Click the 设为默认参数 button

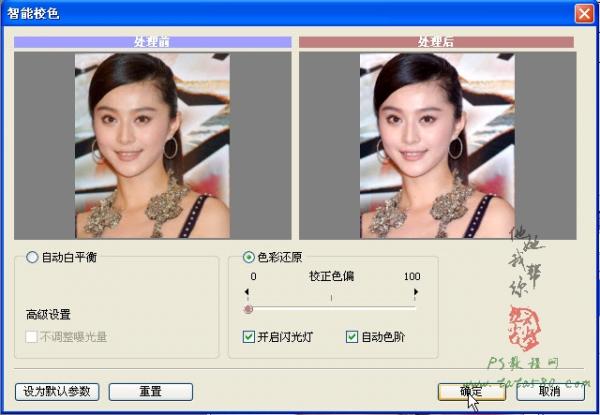click(x=57, y=392)
